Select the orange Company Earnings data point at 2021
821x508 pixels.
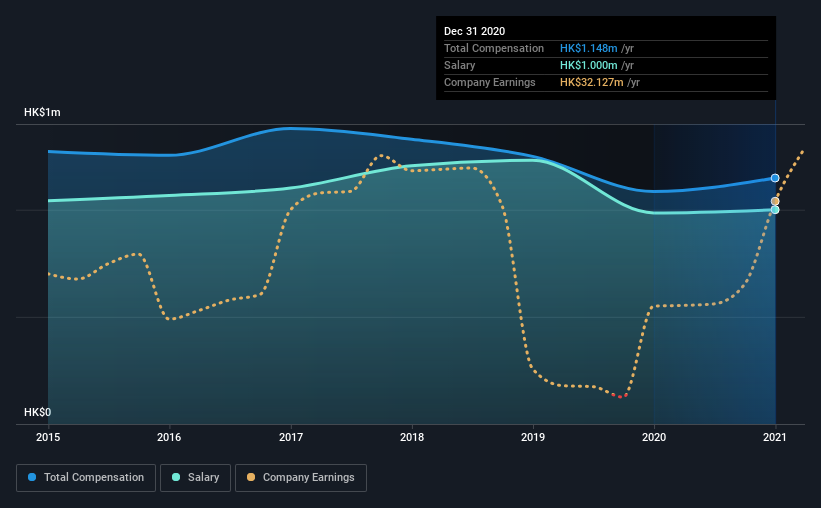click(775, 201)
